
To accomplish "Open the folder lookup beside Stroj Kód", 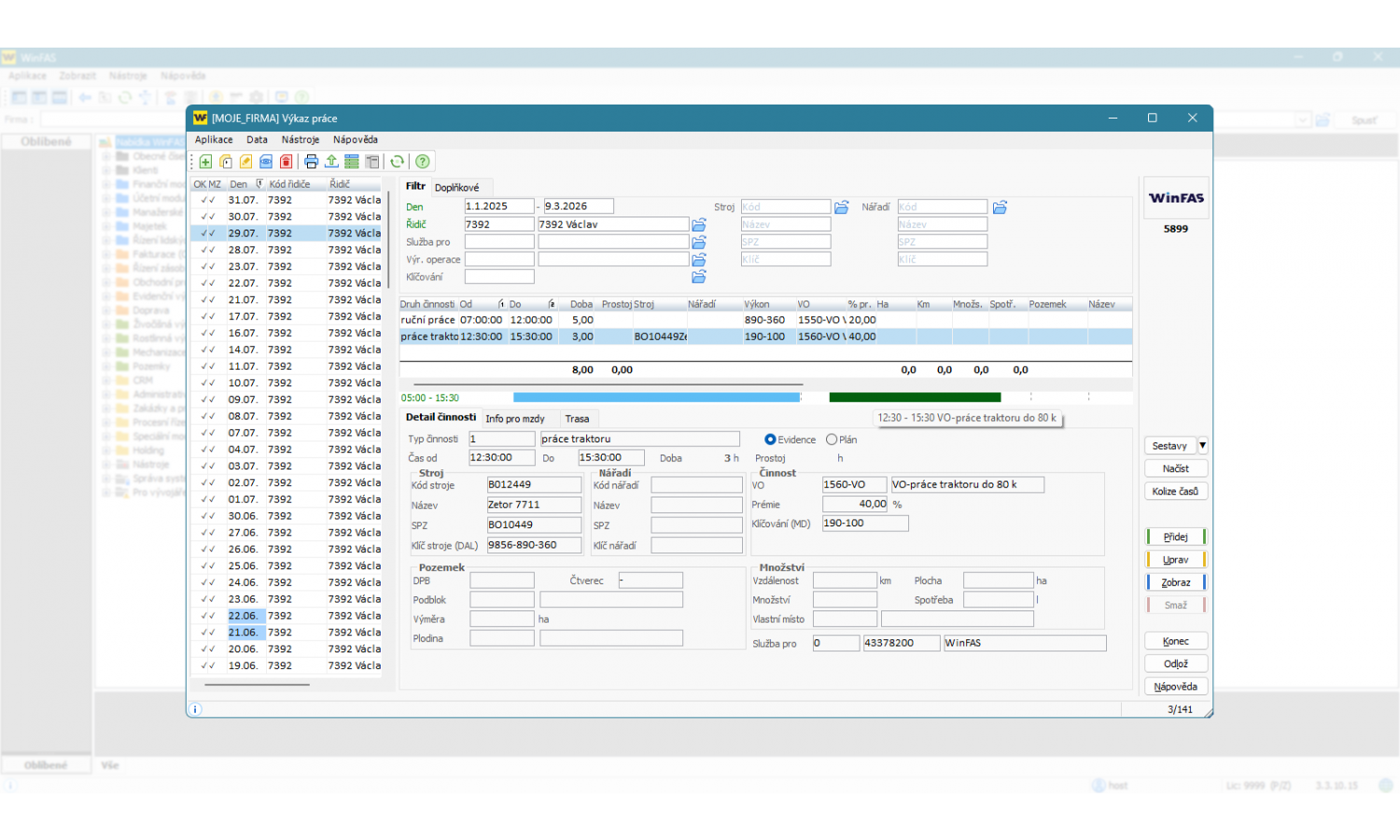I will [841, 207].
